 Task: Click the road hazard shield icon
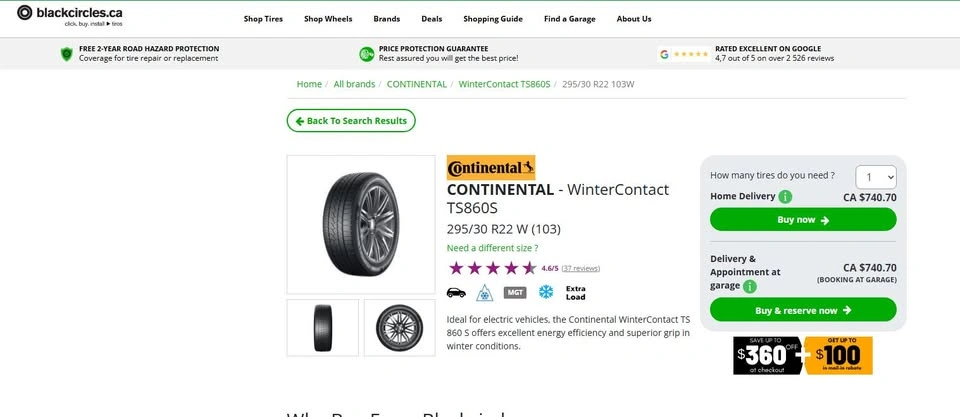[x=67, y=54]
